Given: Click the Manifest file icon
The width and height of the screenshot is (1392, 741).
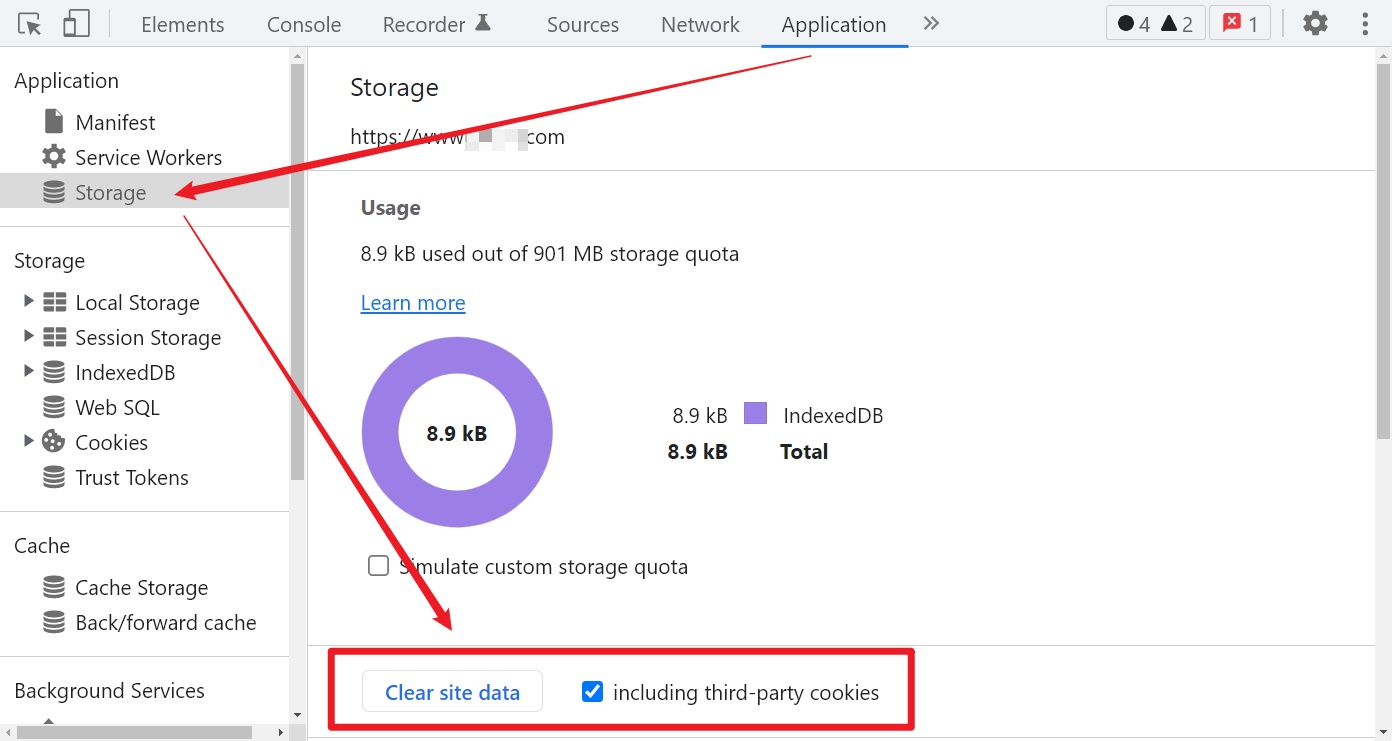Looking at the screenshot, I should tap(54, 122).
